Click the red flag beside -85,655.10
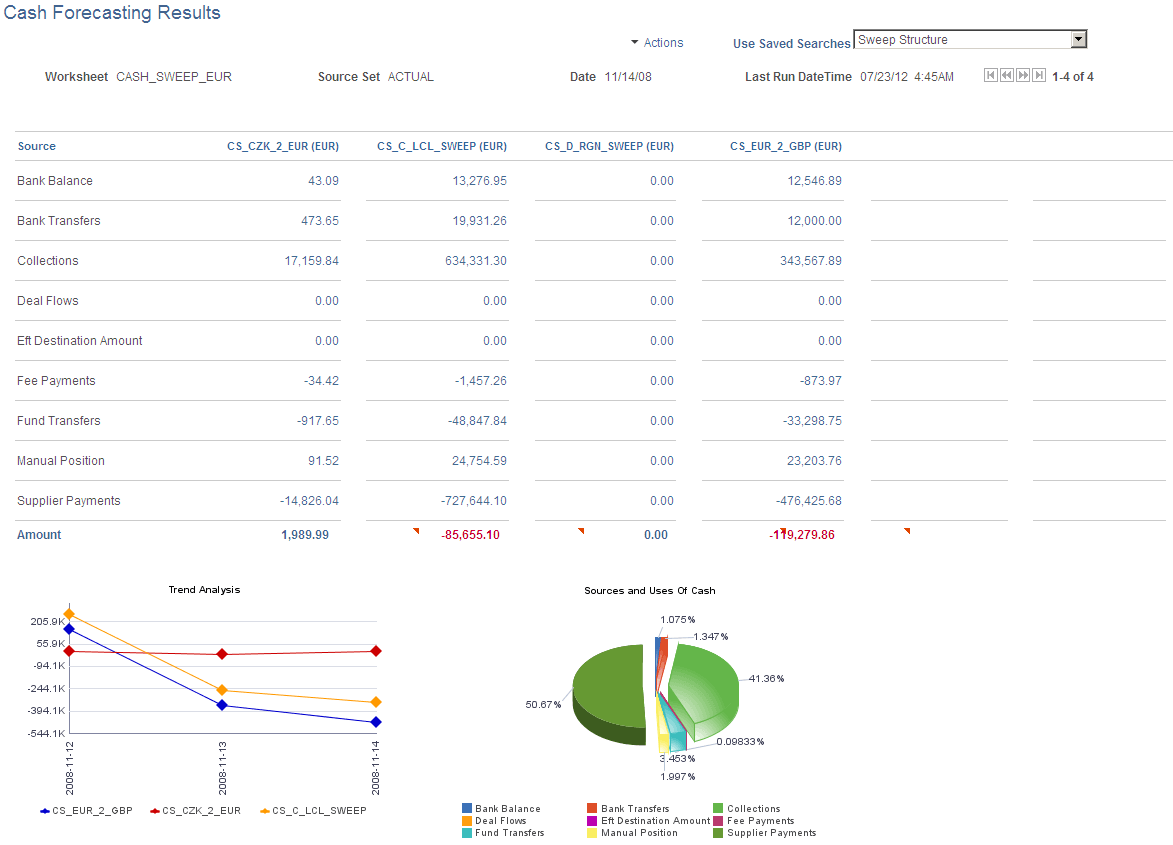Image resolution: width=1173 pixels, height=845 pixels. coord(414,528)
